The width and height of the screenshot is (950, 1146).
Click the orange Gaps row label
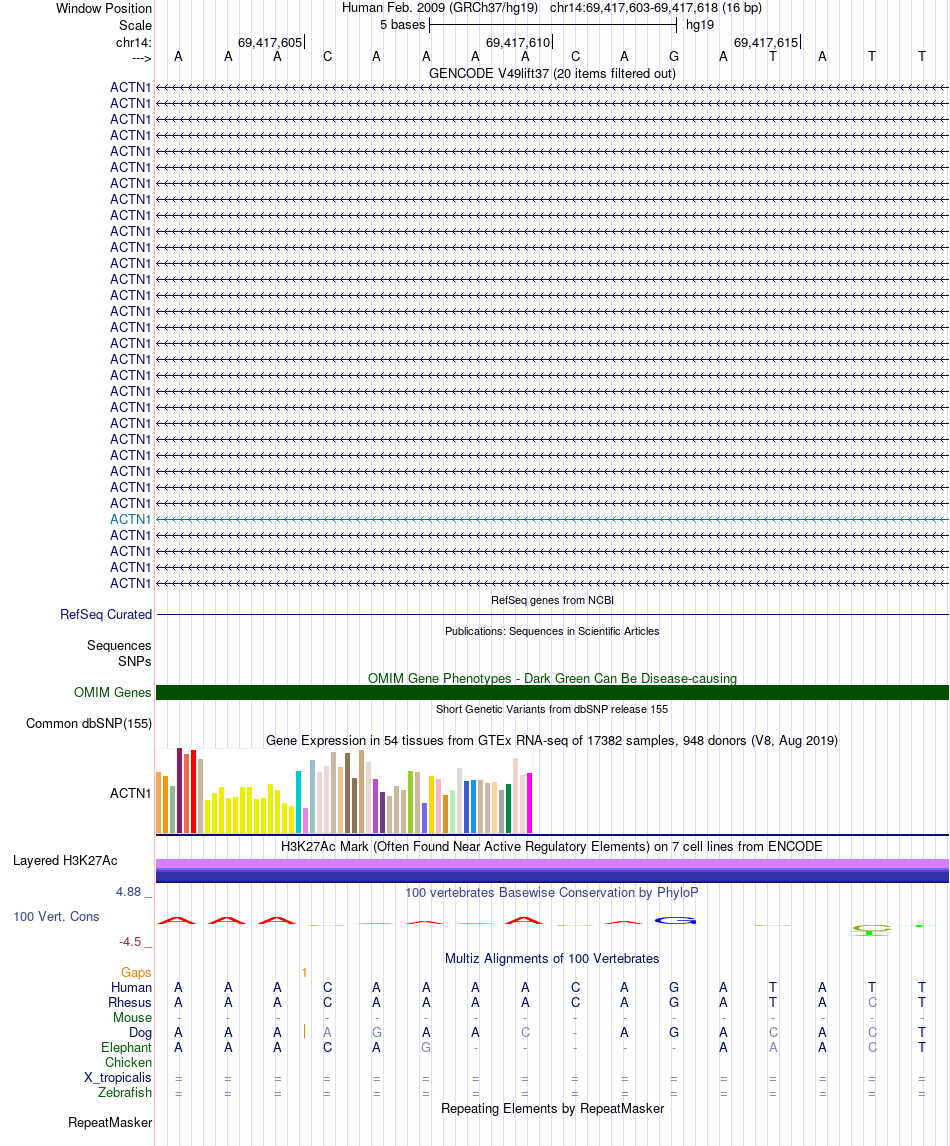(136, 973)
